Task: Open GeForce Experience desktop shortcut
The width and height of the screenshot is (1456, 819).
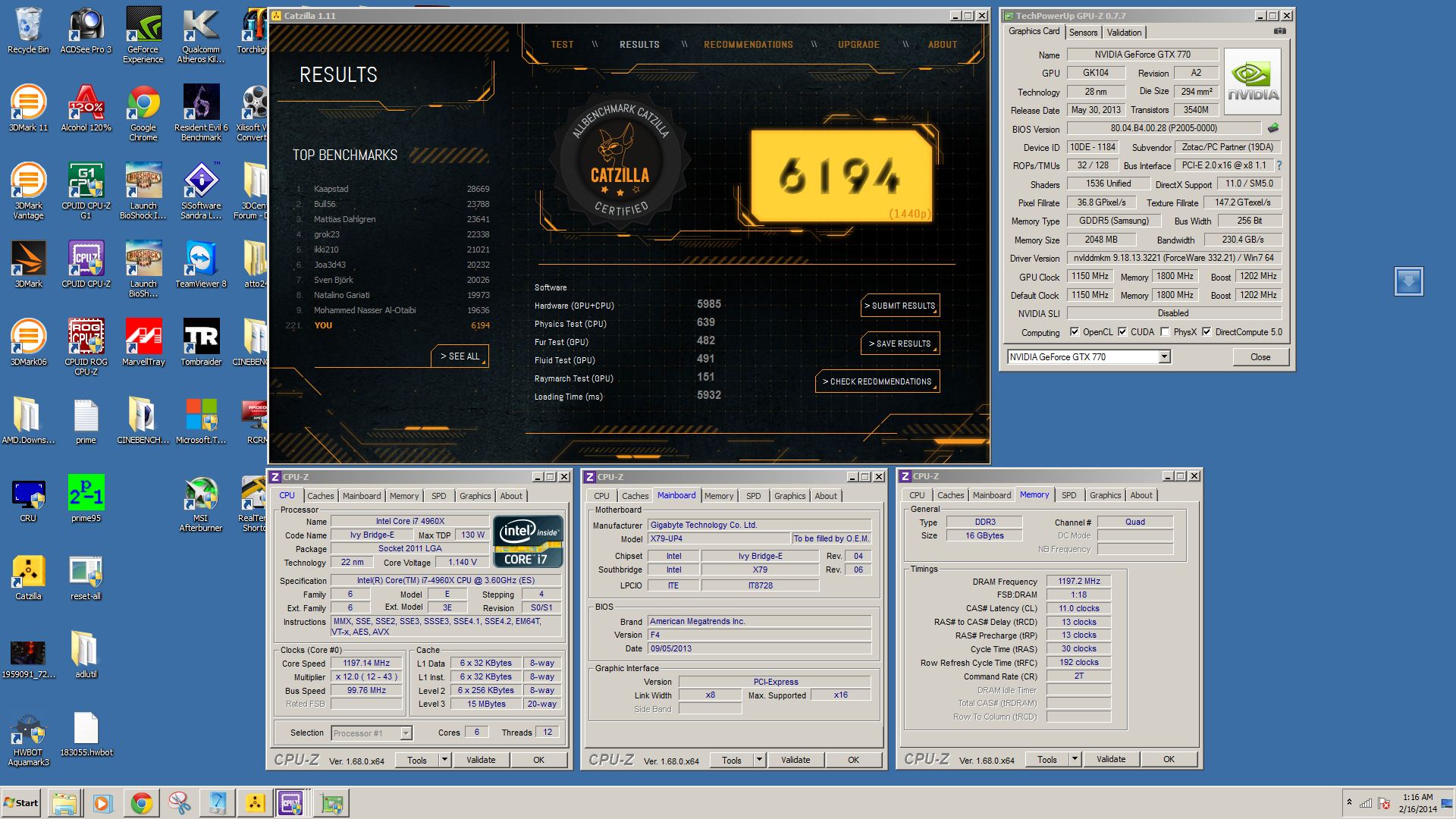Action: pyautogui.click(x=143, y=35)
